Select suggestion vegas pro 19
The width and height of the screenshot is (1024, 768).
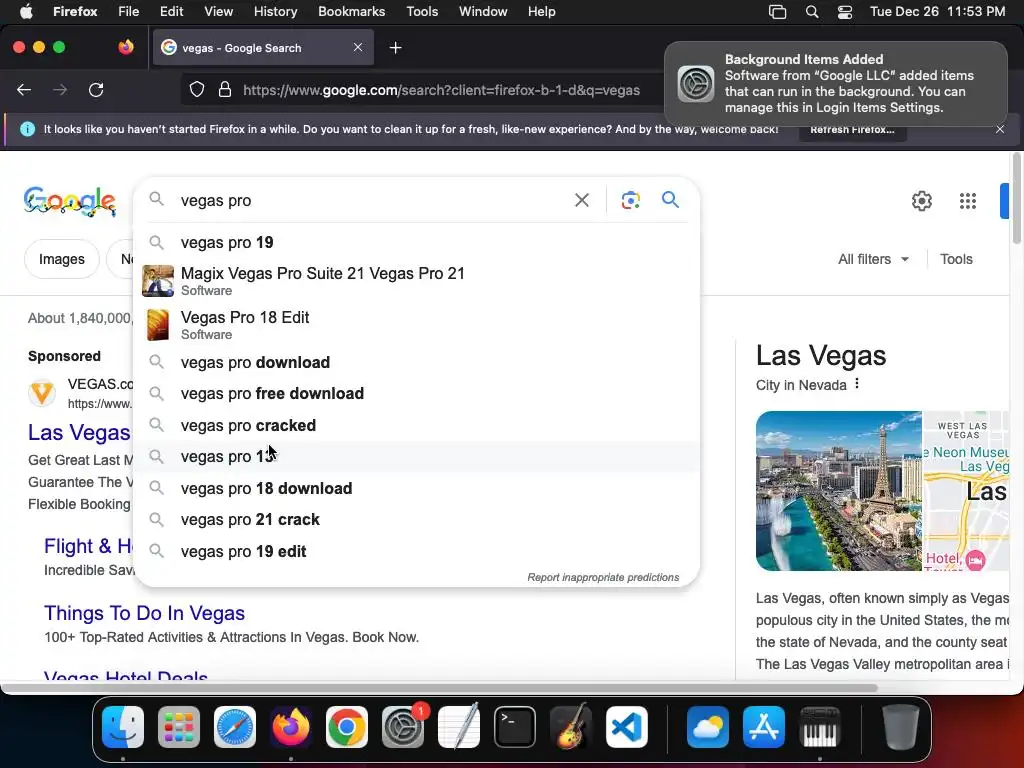tap(417, 242)
